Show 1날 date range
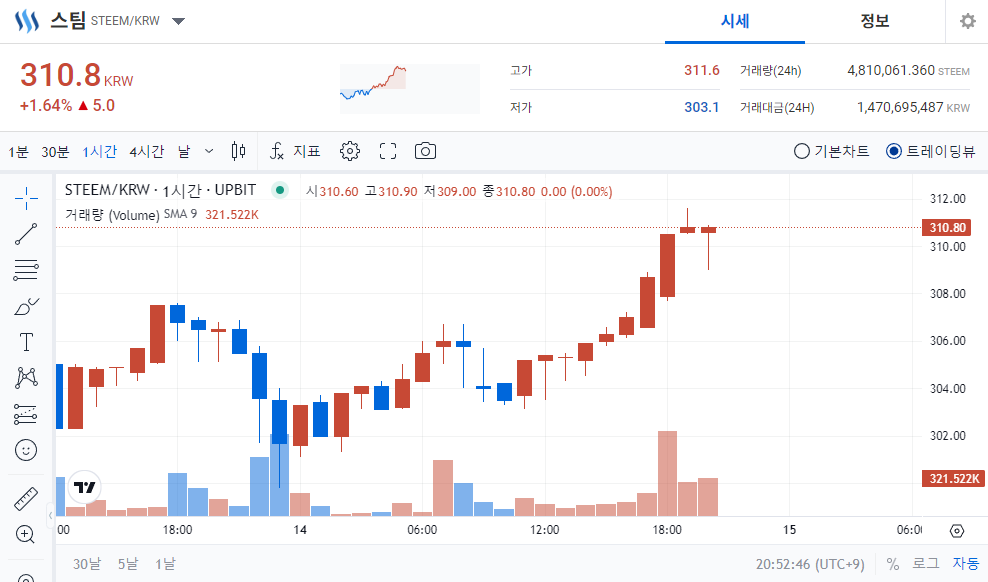 tap(165, 564)
